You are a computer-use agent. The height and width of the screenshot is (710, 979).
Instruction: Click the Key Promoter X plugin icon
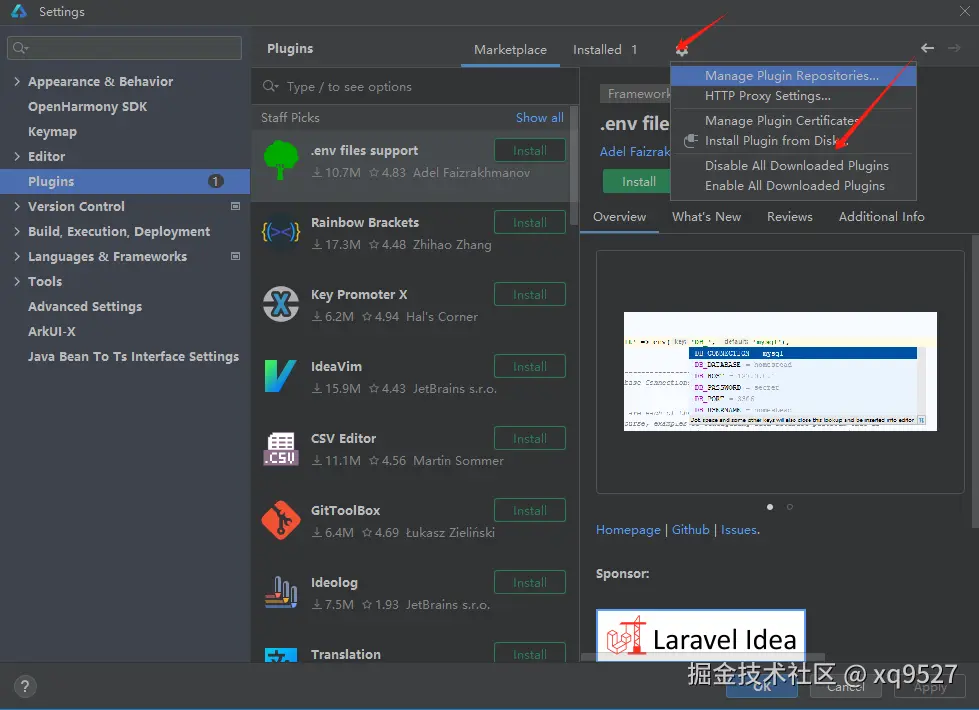coord(280,304)
